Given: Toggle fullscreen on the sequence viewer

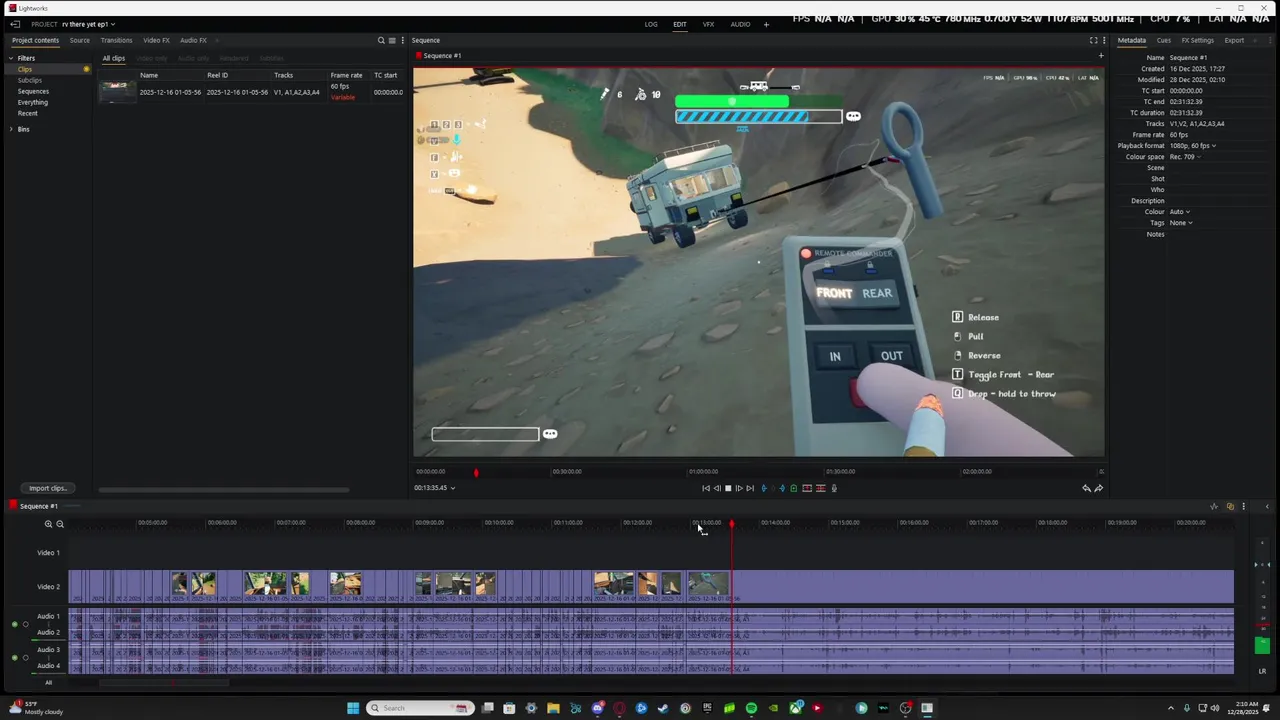Looking at the screenshot, I should [1093, 40].
